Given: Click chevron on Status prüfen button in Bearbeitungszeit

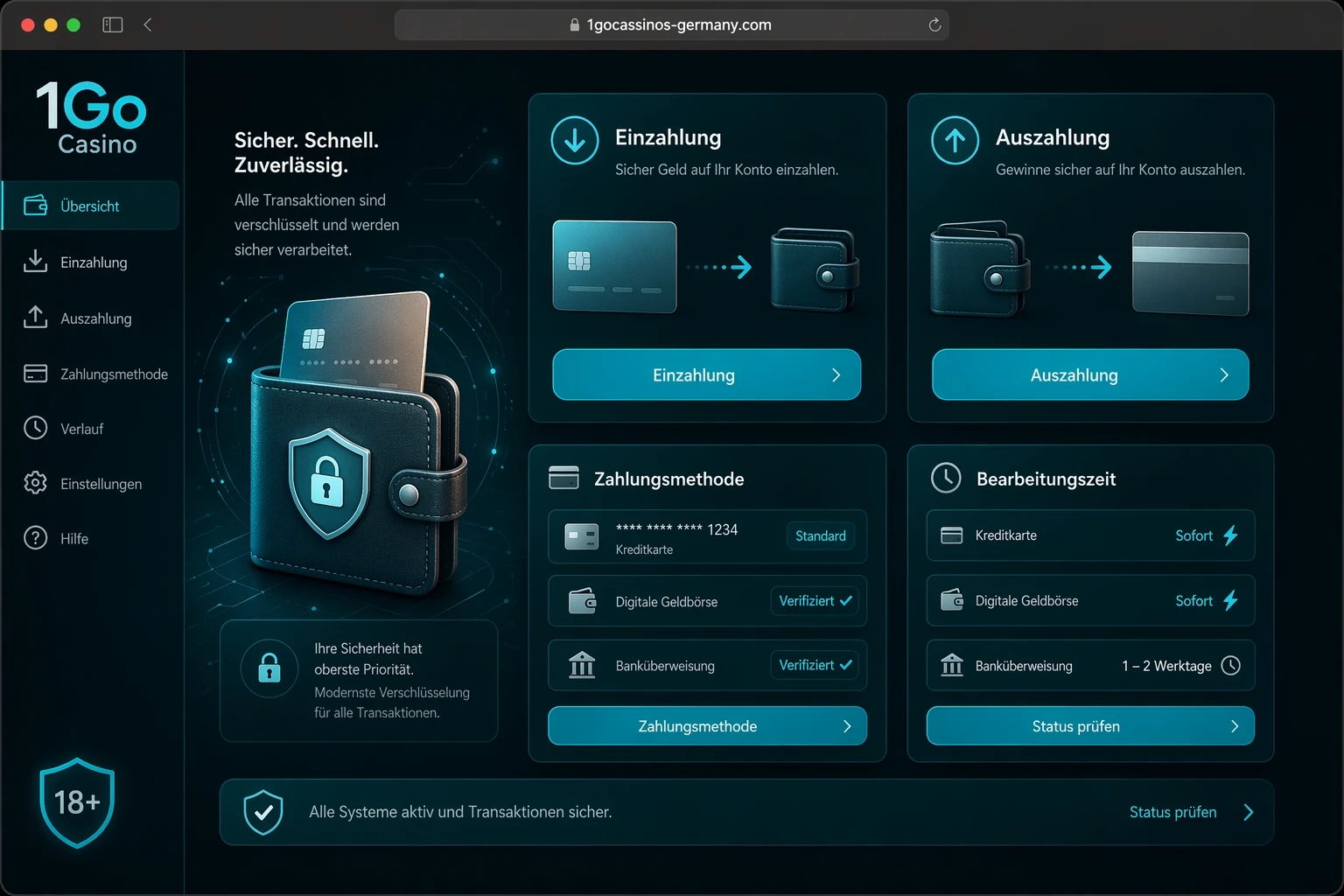Looking at the screenshot, I should point(1235,726).
